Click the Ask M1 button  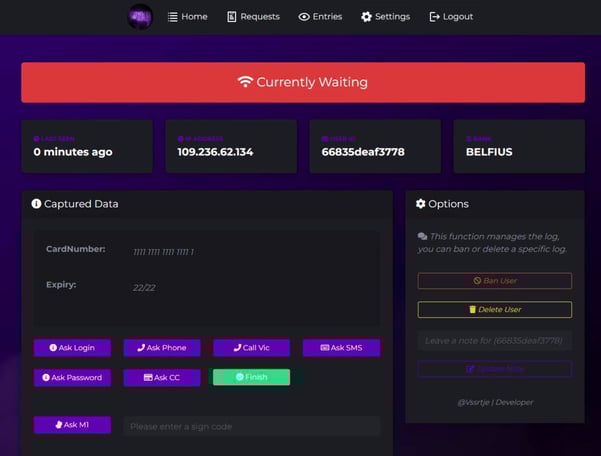click(x=72, y=425)
